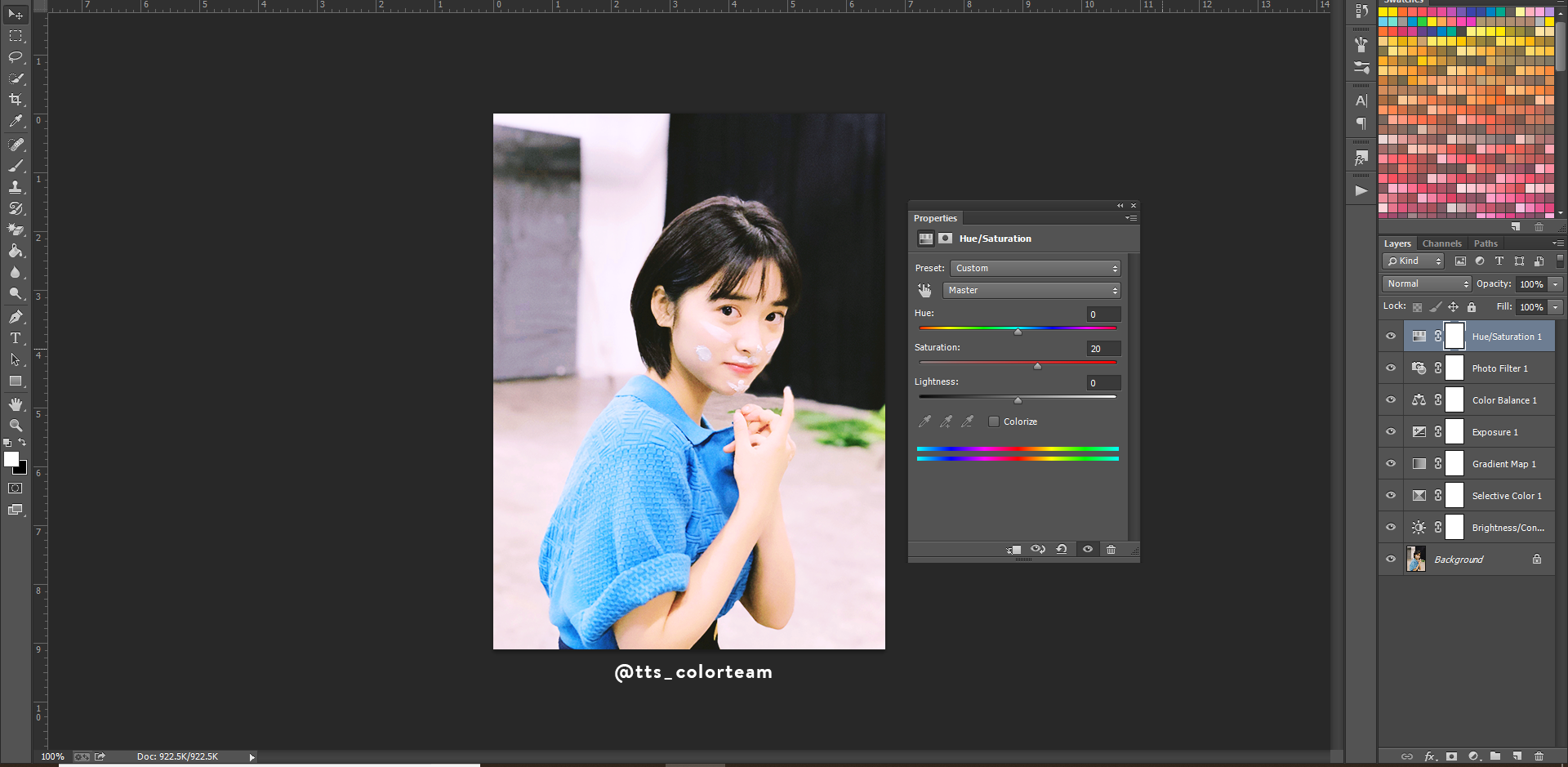
Task: Open the Preset dropdown
Action: pos(1036,268)
